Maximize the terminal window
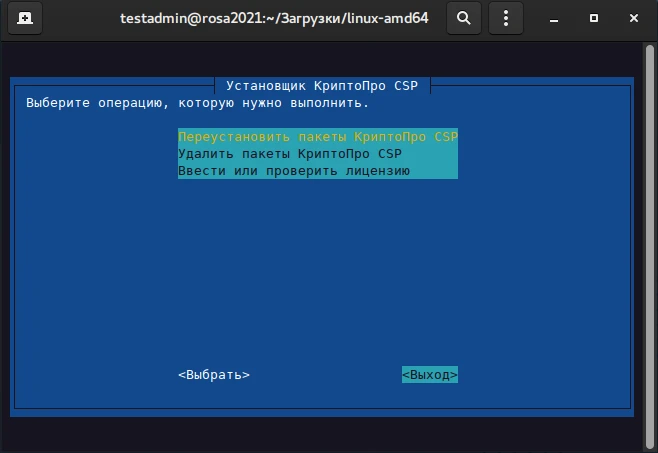Image resolution: width=658 pixels, height=453 pixels. pyautogui.click(x=594, y=18)
